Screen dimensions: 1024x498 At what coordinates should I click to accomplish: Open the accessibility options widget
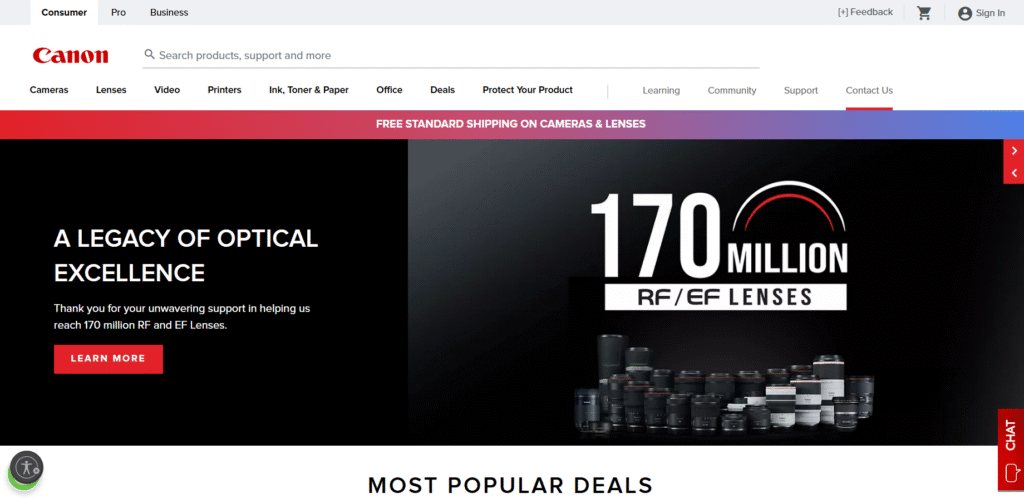[26, 467]
